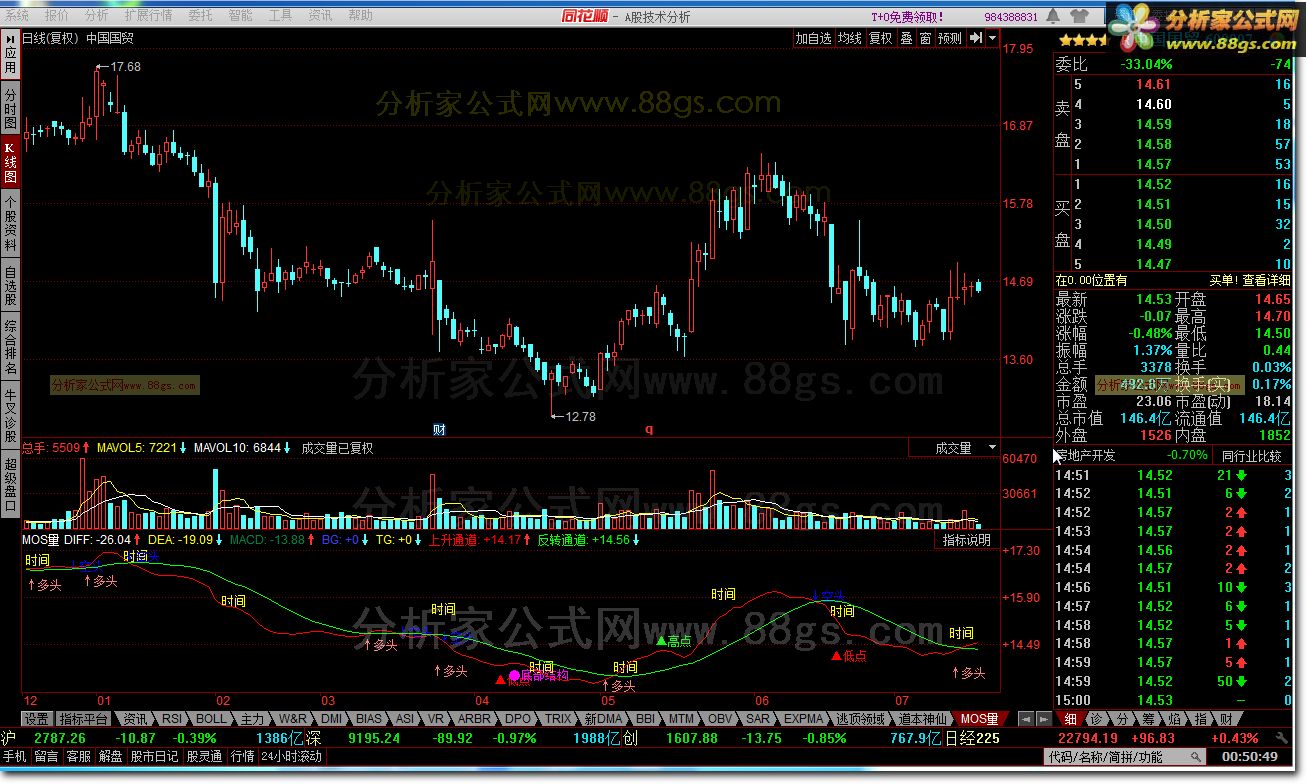Open the 报价 menu
This screenshot has width=1308, height=784.
pos(57,16)
